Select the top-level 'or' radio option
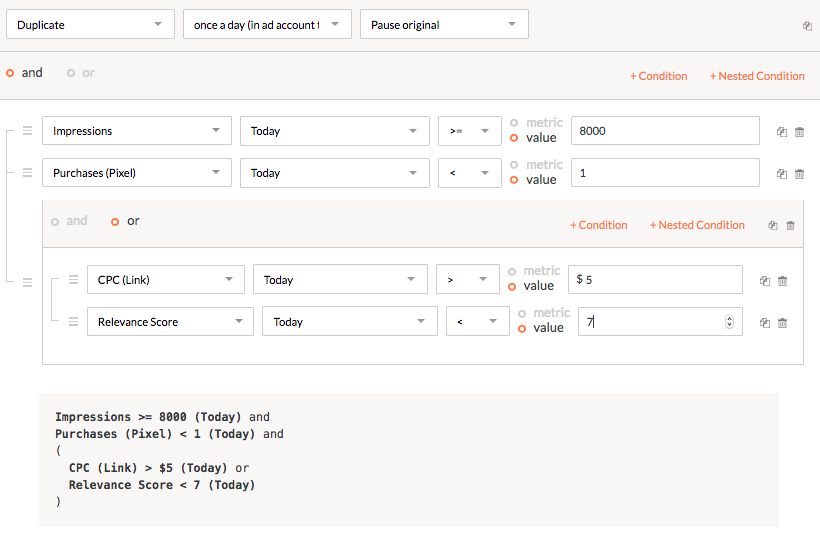This screenshot has height=539, width=820. coord(71,73)
